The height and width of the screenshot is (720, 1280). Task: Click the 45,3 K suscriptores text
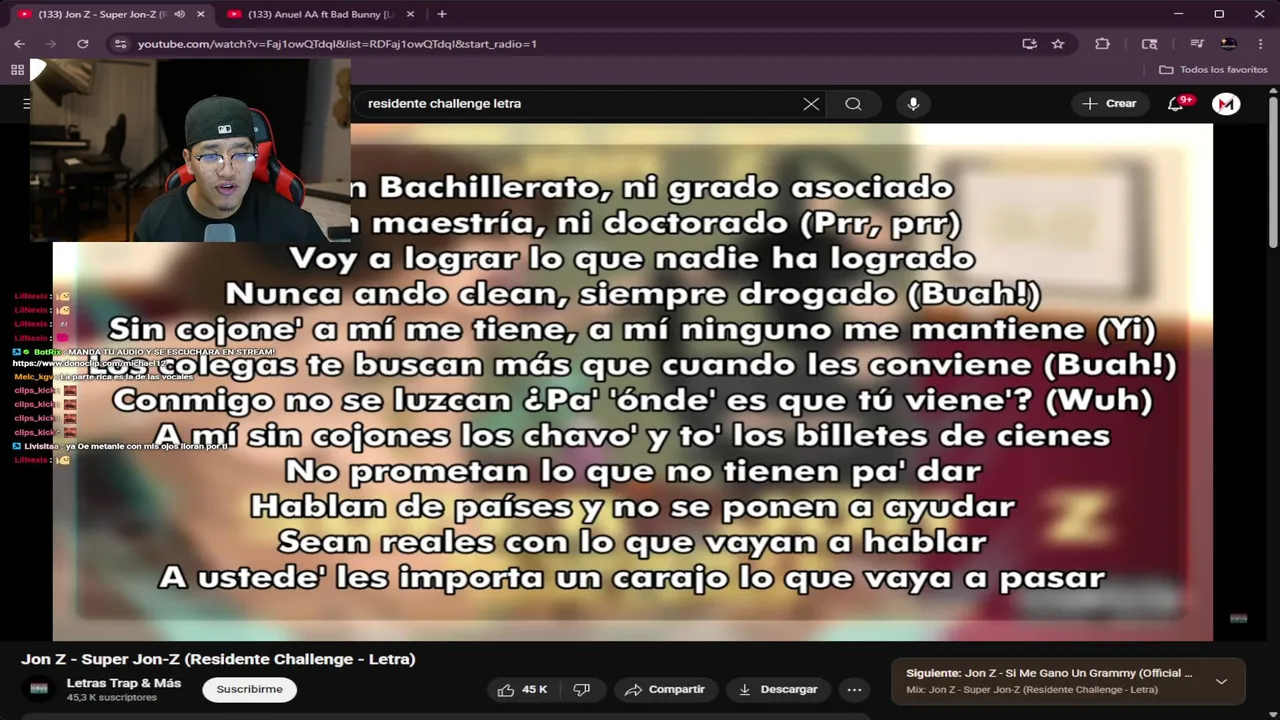[x=112, y=698]
